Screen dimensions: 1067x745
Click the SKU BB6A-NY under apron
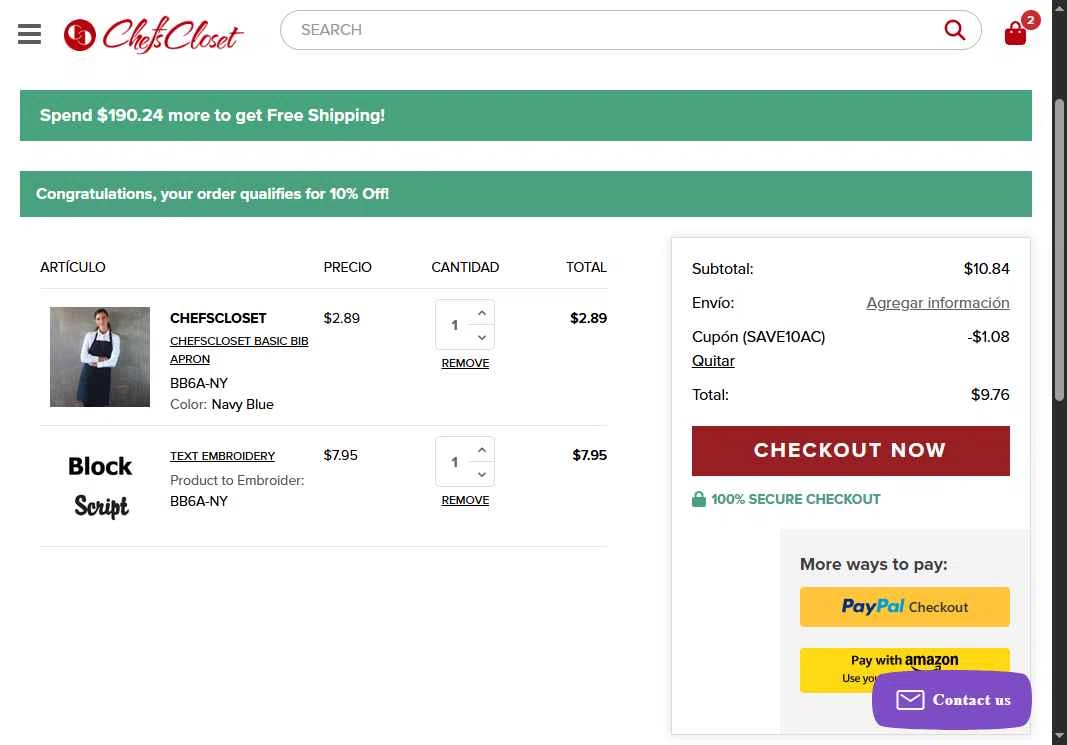[x=199, y=383]
